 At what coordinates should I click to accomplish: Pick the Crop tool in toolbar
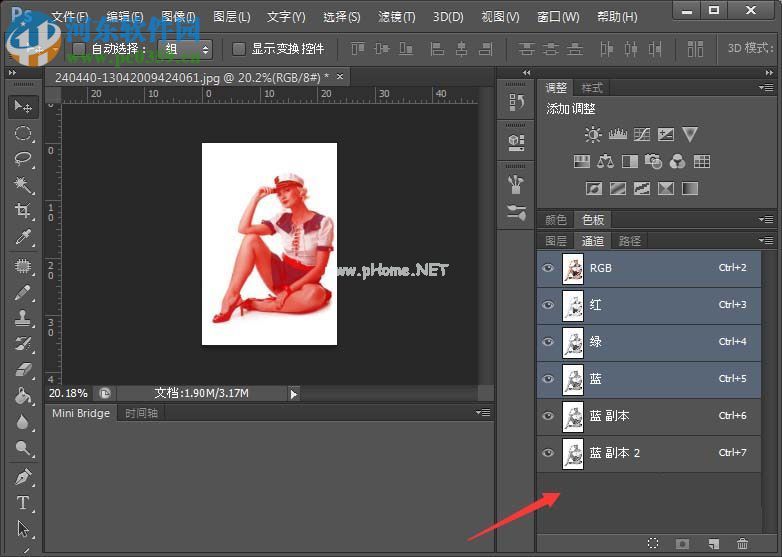[x=23, y=211]
